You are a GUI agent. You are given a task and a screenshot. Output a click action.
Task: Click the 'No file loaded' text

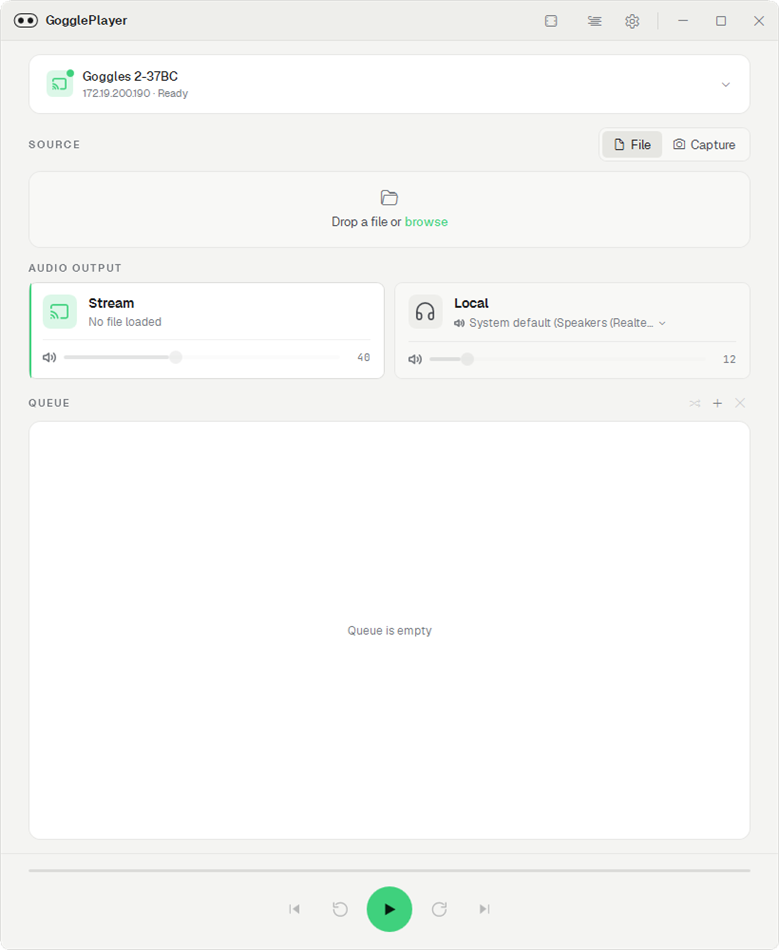(x=125, y=322)
